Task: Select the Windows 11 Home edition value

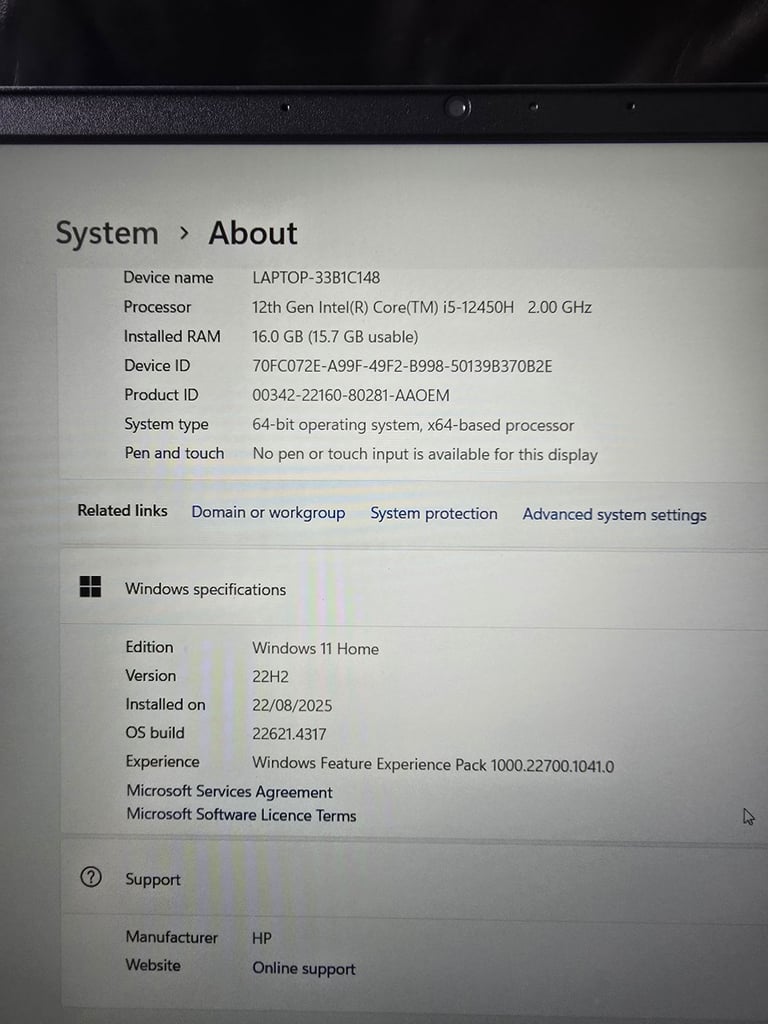Action: [x=315, y=648]
